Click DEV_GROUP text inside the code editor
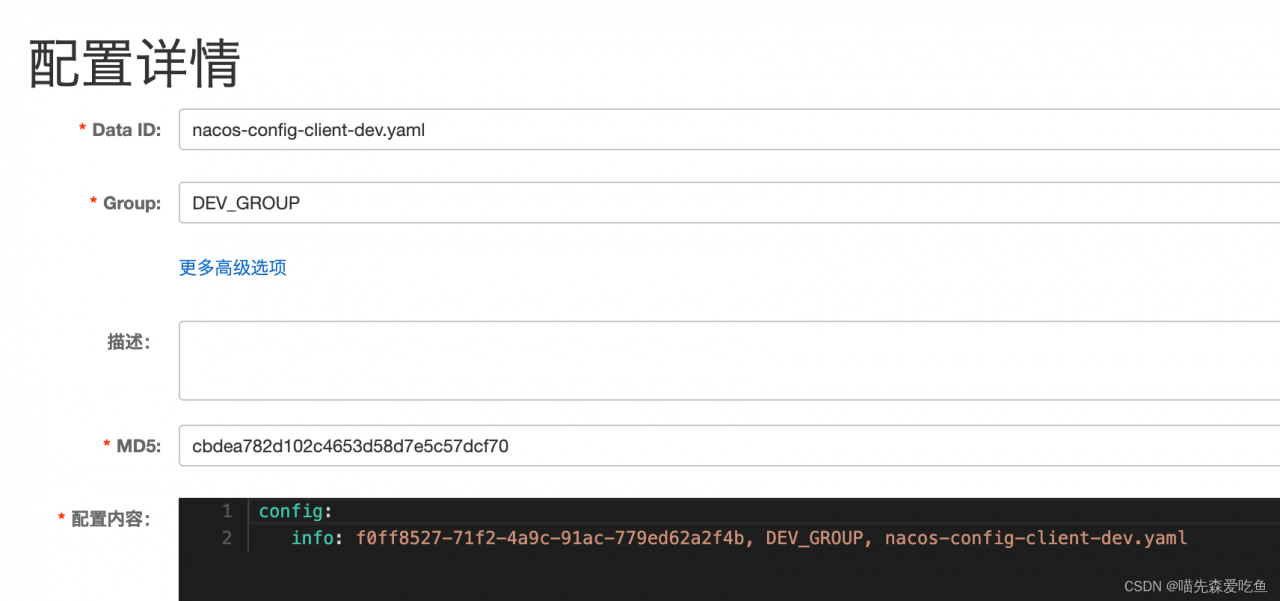The height and width of the screenshot is (601, 1280). pyautogui.click(x=814, y=538)
